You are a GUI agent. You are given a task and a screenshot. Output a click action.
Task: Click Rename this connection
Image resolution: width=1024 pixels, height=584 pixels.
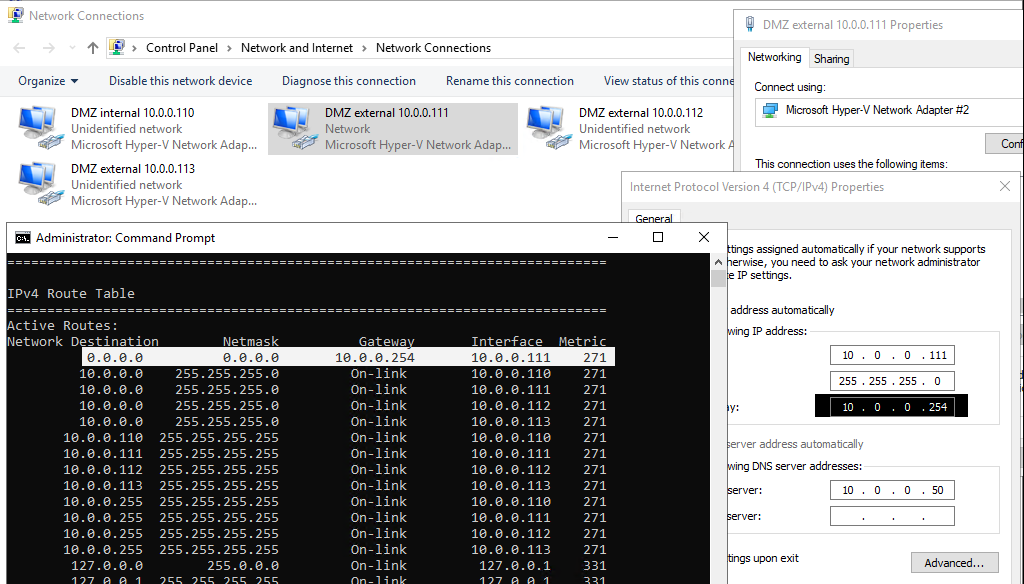tap(509, 81)
